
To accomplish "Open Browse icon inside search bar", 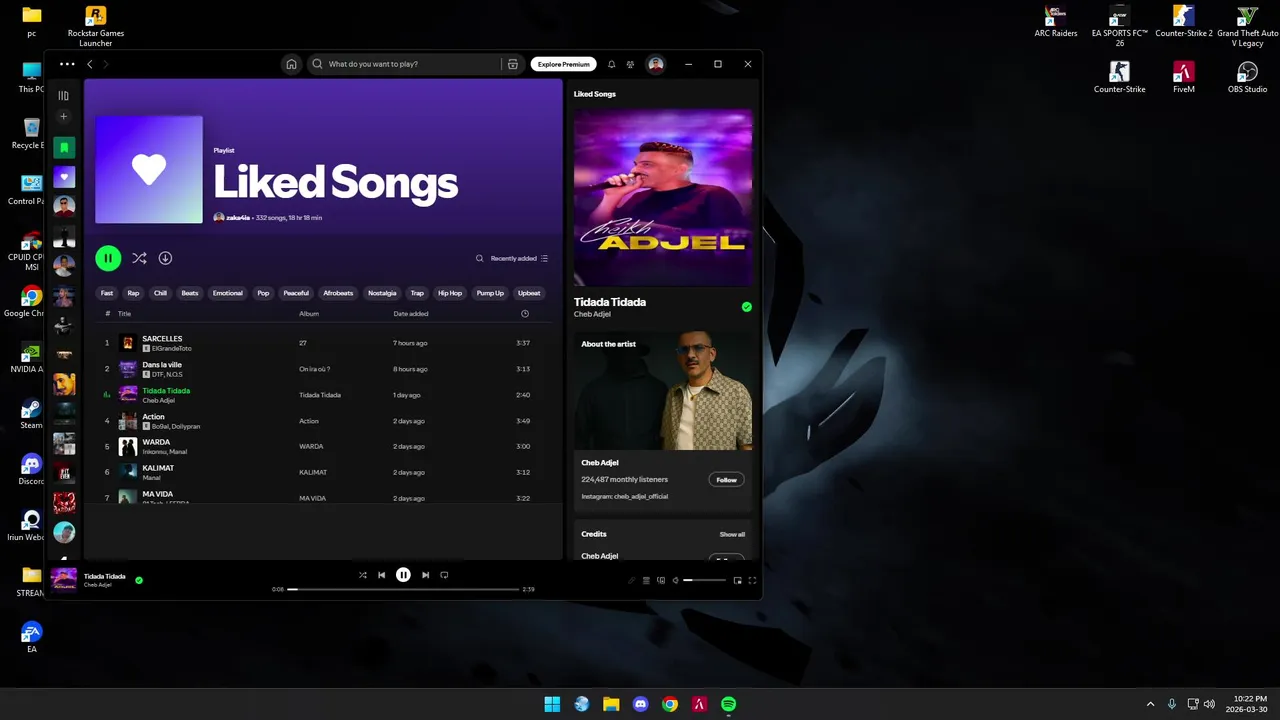I will coord(513,64).
